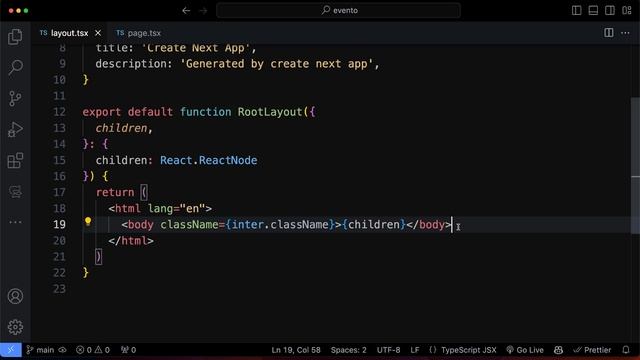Go forward with the navigation arrow

pos(203,11)
